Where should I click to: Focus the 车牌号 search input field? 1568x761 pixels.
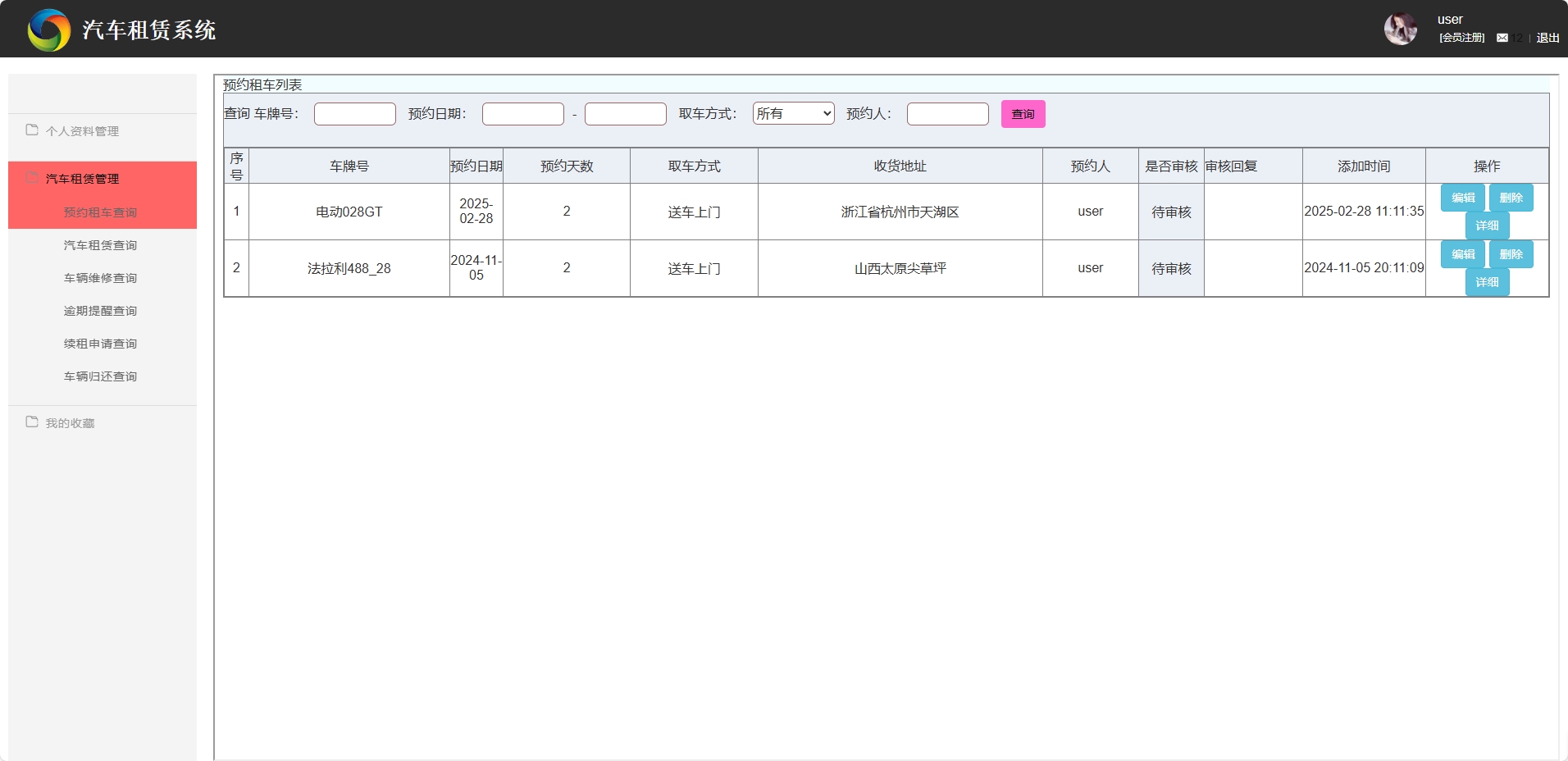click(x=354, y=114)
